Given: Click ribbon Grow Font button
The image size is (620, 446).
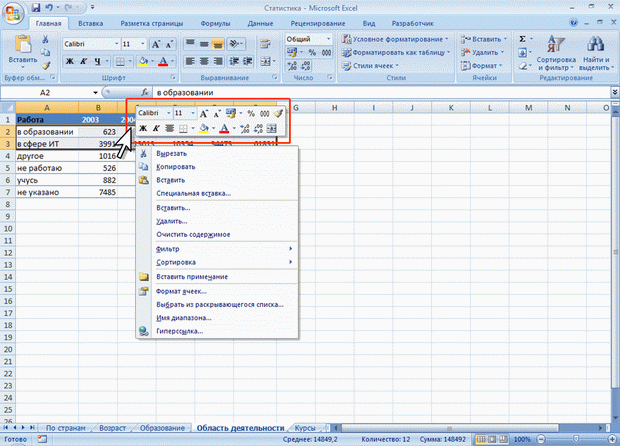Looking at the screenshot, I should click(x=156, y=44).
